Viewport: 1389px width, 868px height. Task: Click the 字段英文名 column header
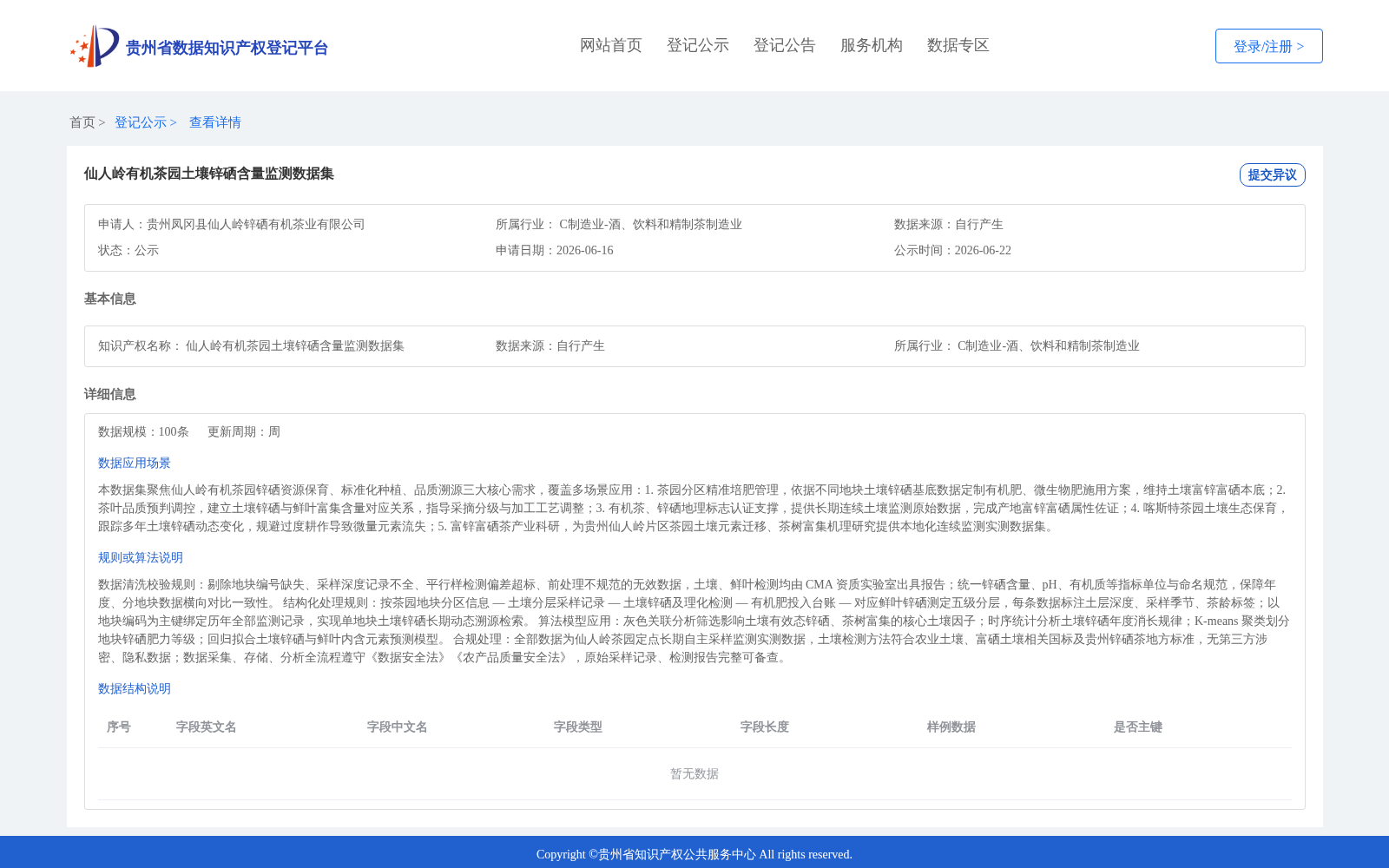207,727
